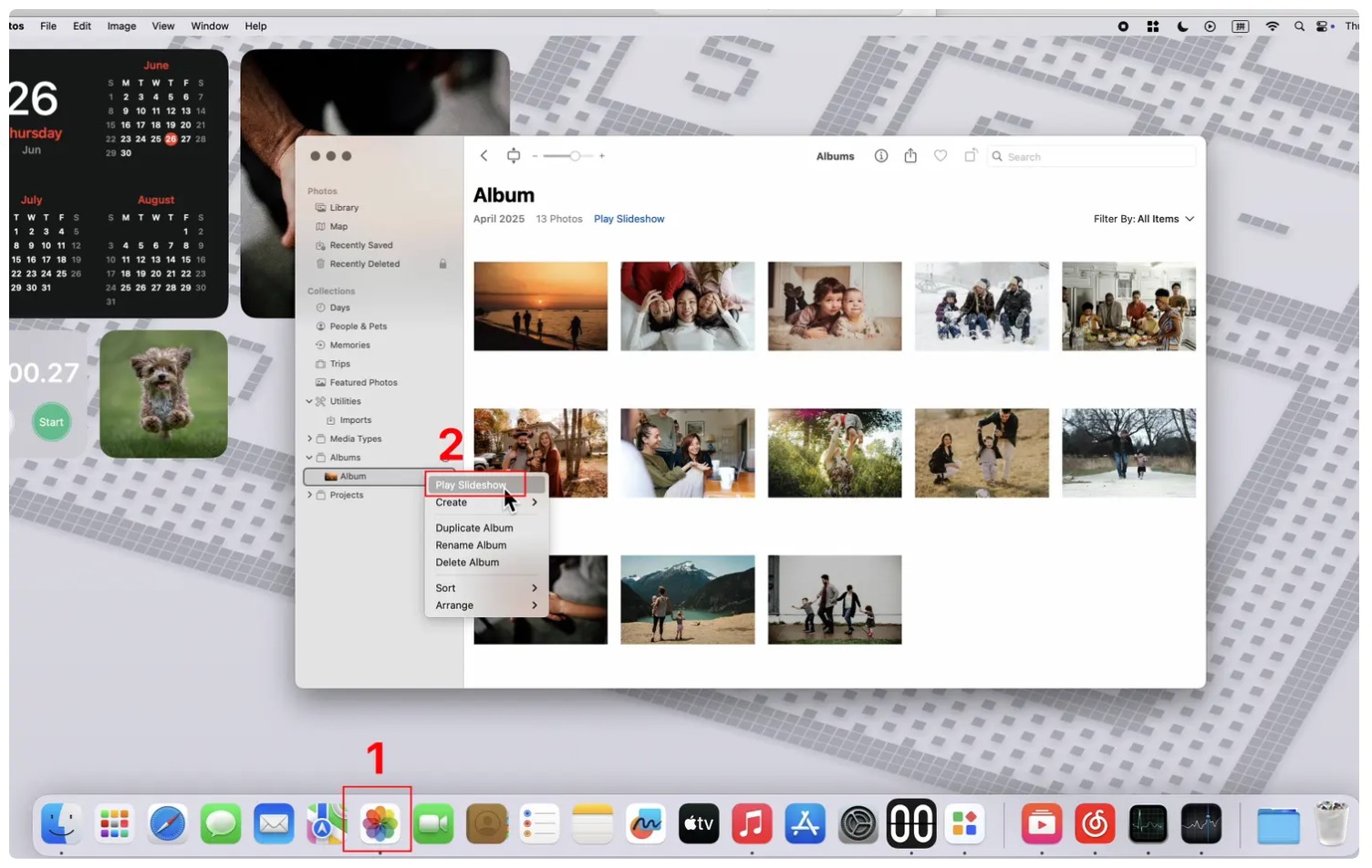Expand the Projects sidebar folder

(309, 495)
